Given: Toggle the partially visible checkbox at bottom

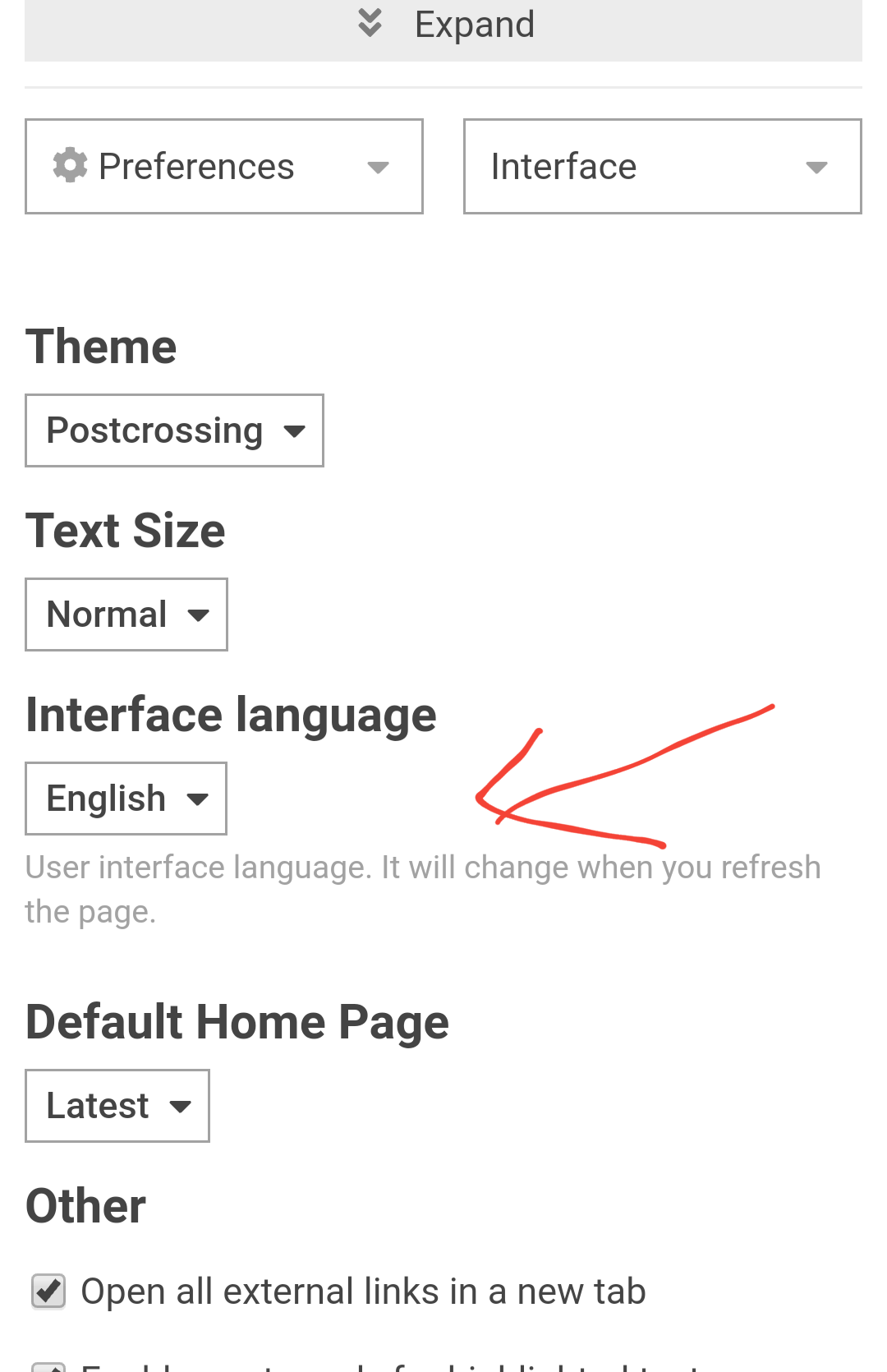Looking at the screenshot, I should [48, 1366].
